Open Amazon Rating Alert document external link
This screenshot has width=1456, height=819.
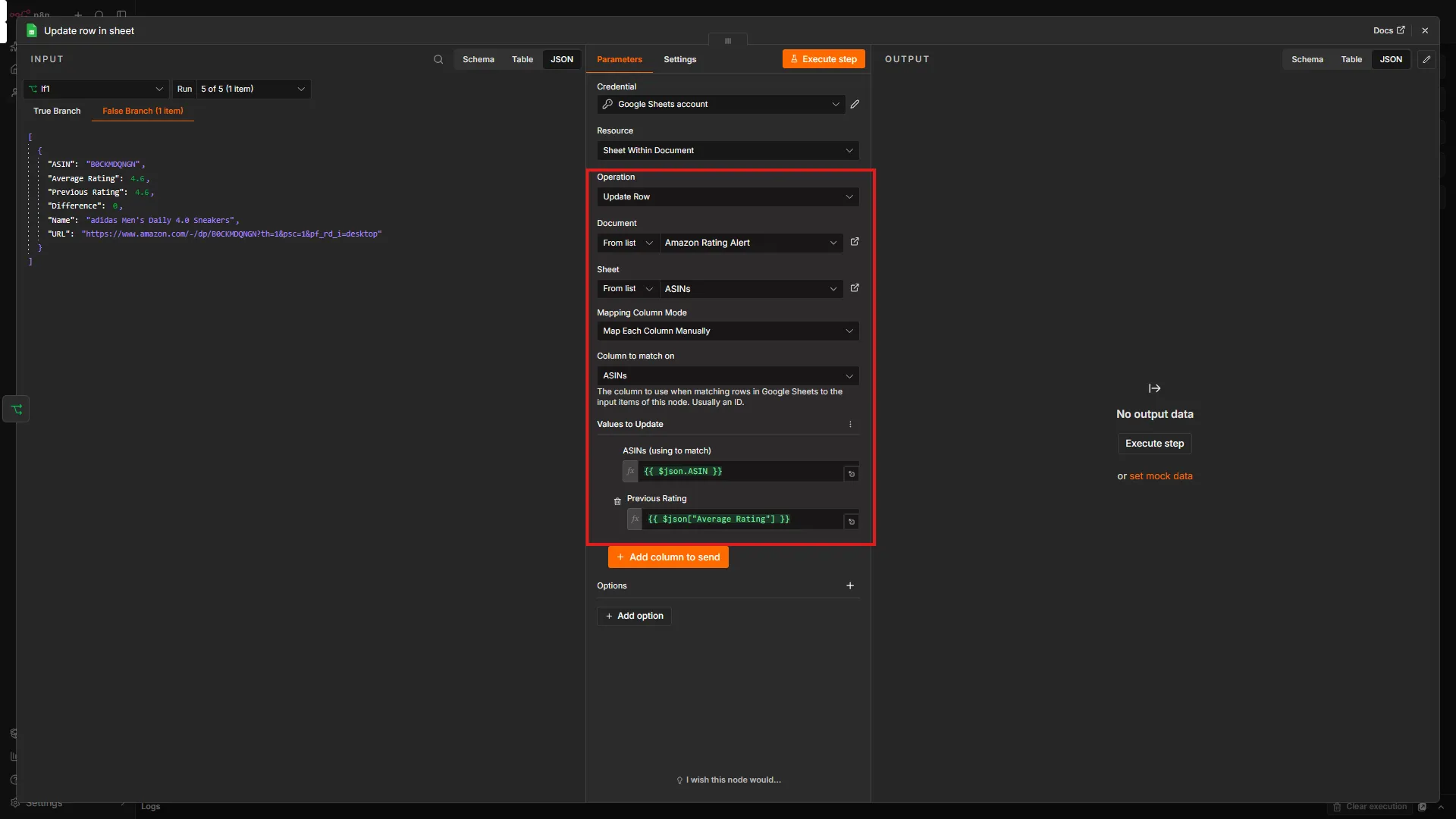[855, 242]
